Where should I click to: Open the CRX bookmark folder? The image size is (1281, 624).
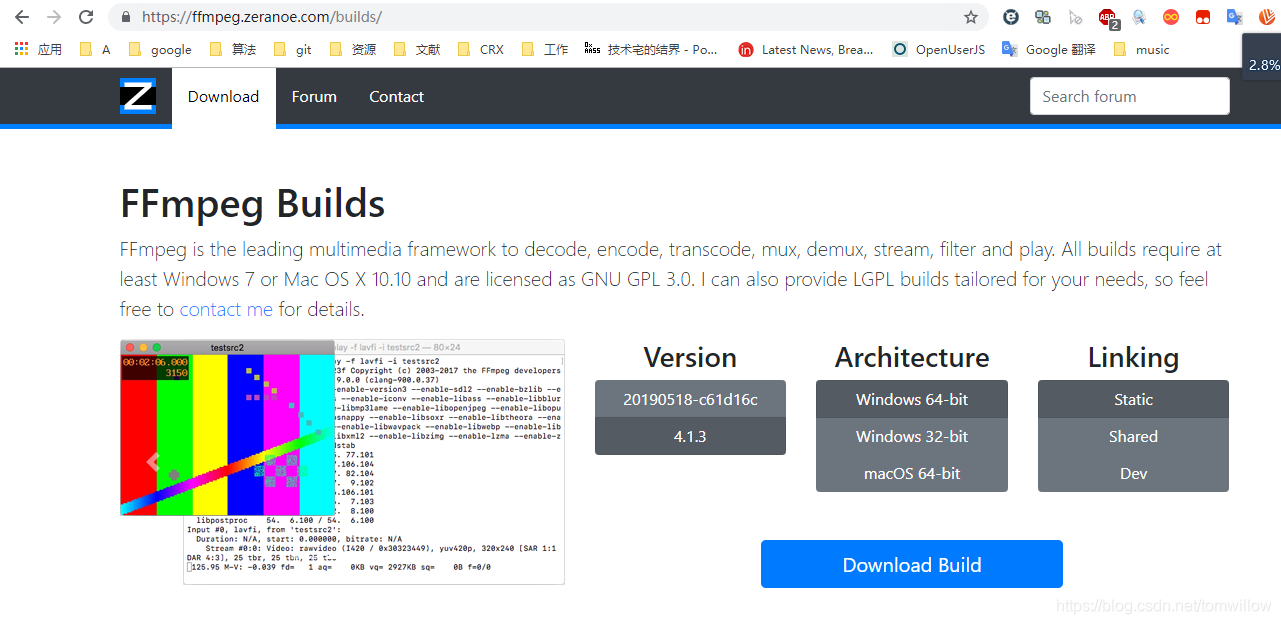[x=481, y=49]
